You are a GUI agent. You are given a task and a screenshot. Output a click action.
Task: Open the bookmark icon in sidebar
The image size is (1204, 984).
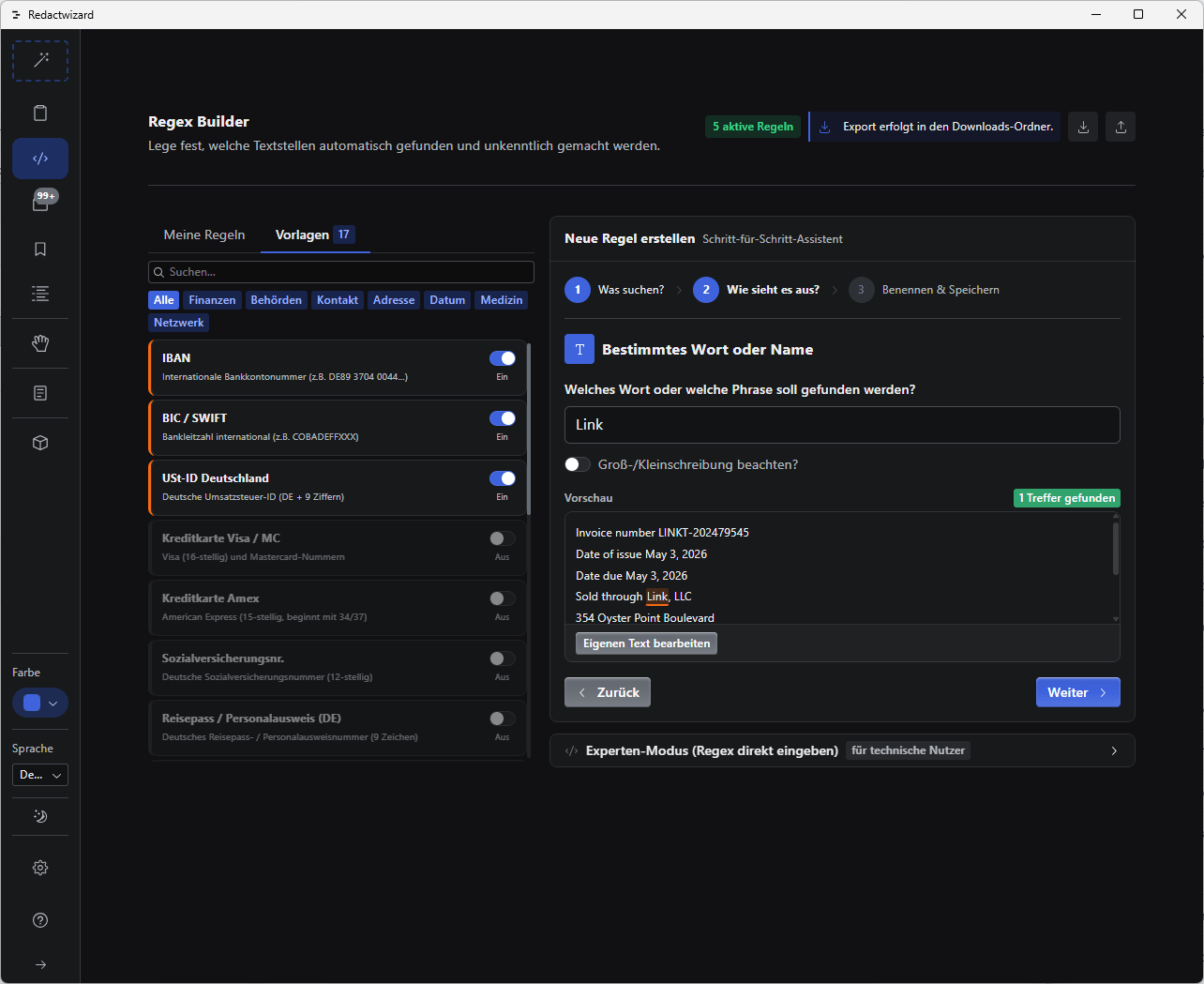click(x=40, y=250)
